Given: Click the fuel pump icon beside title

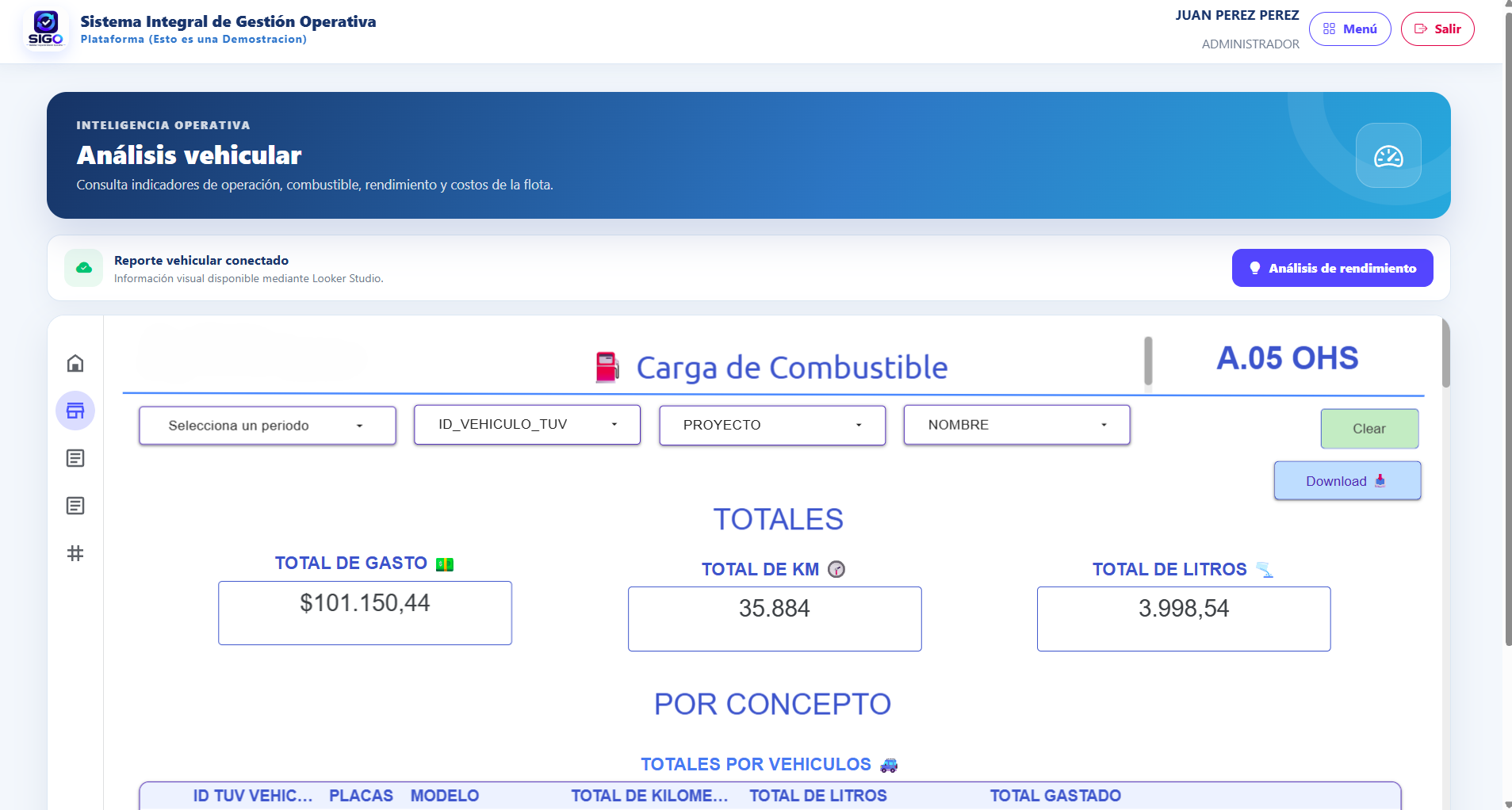Looking at the screenshot, I should [x=607, y=367].
